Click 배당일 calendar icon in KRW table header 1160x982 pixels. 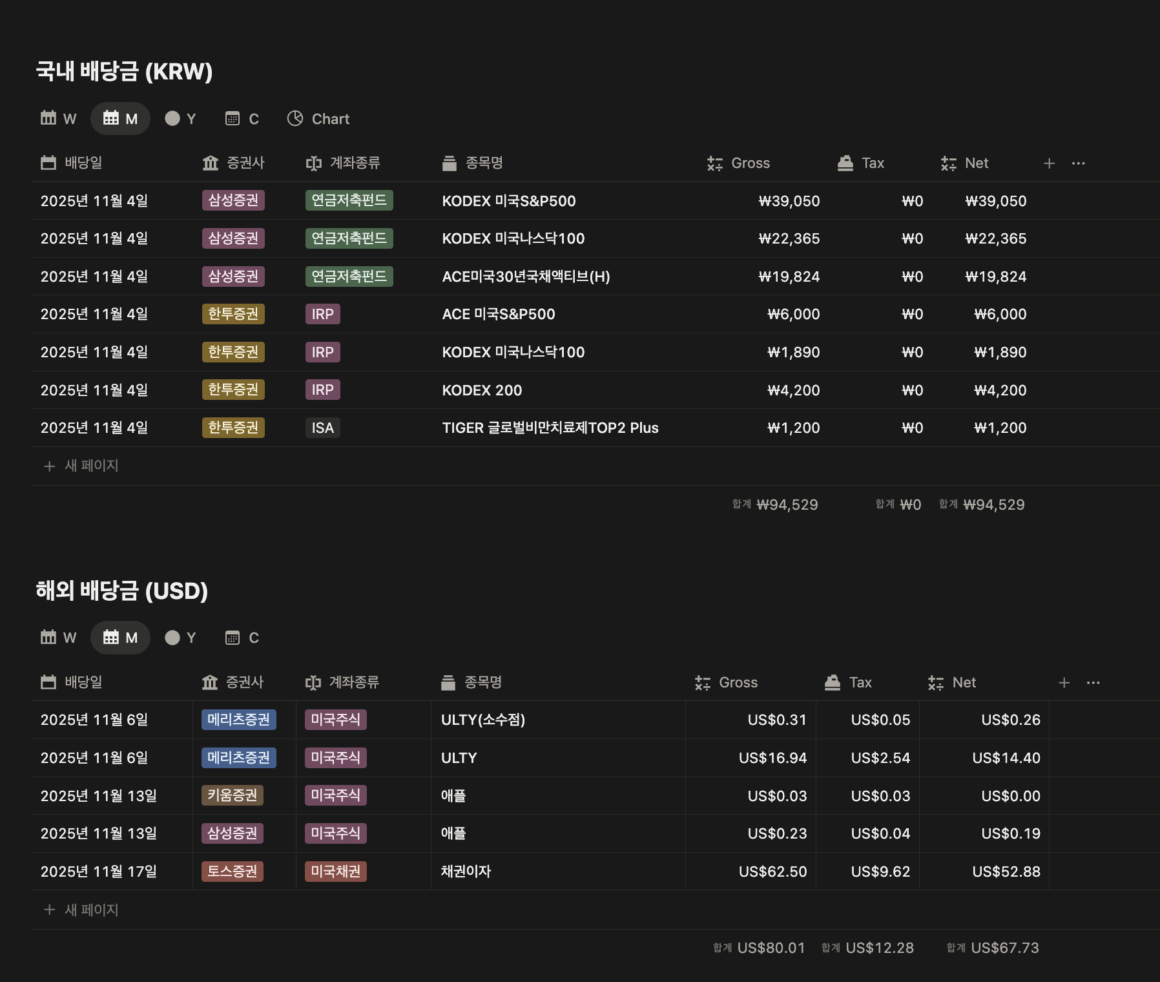click(x=48, y=163)
